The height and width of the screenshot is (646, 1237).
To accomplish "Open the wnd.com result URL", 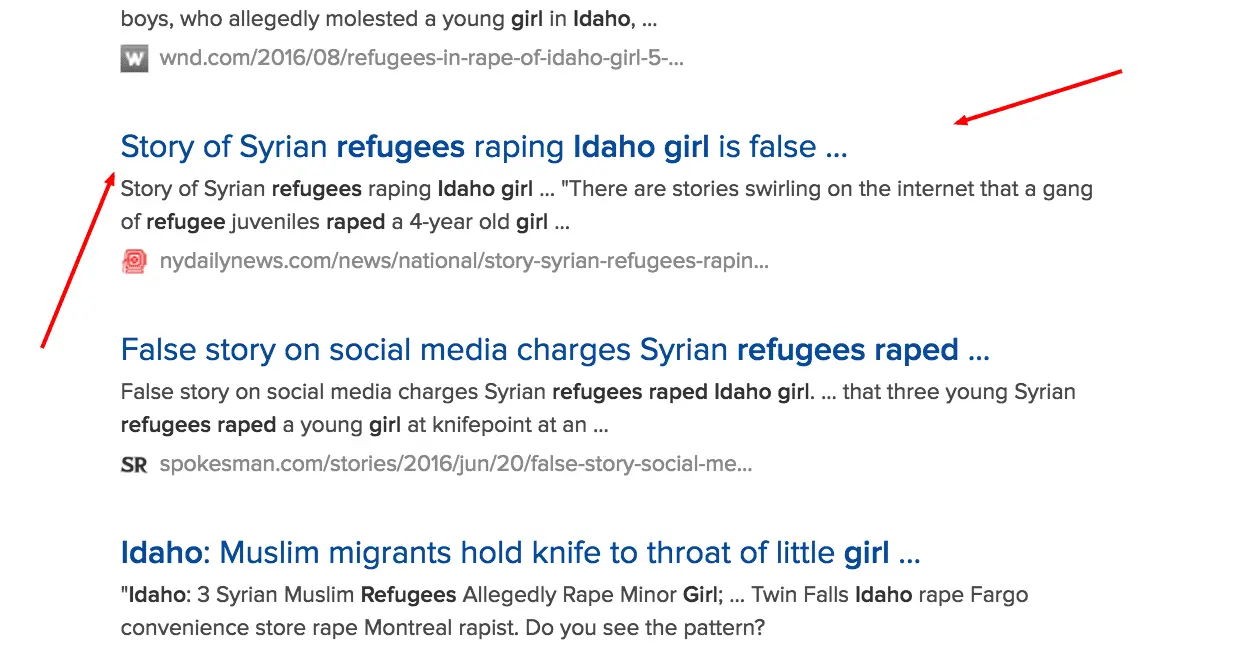I will coord(421,58).
